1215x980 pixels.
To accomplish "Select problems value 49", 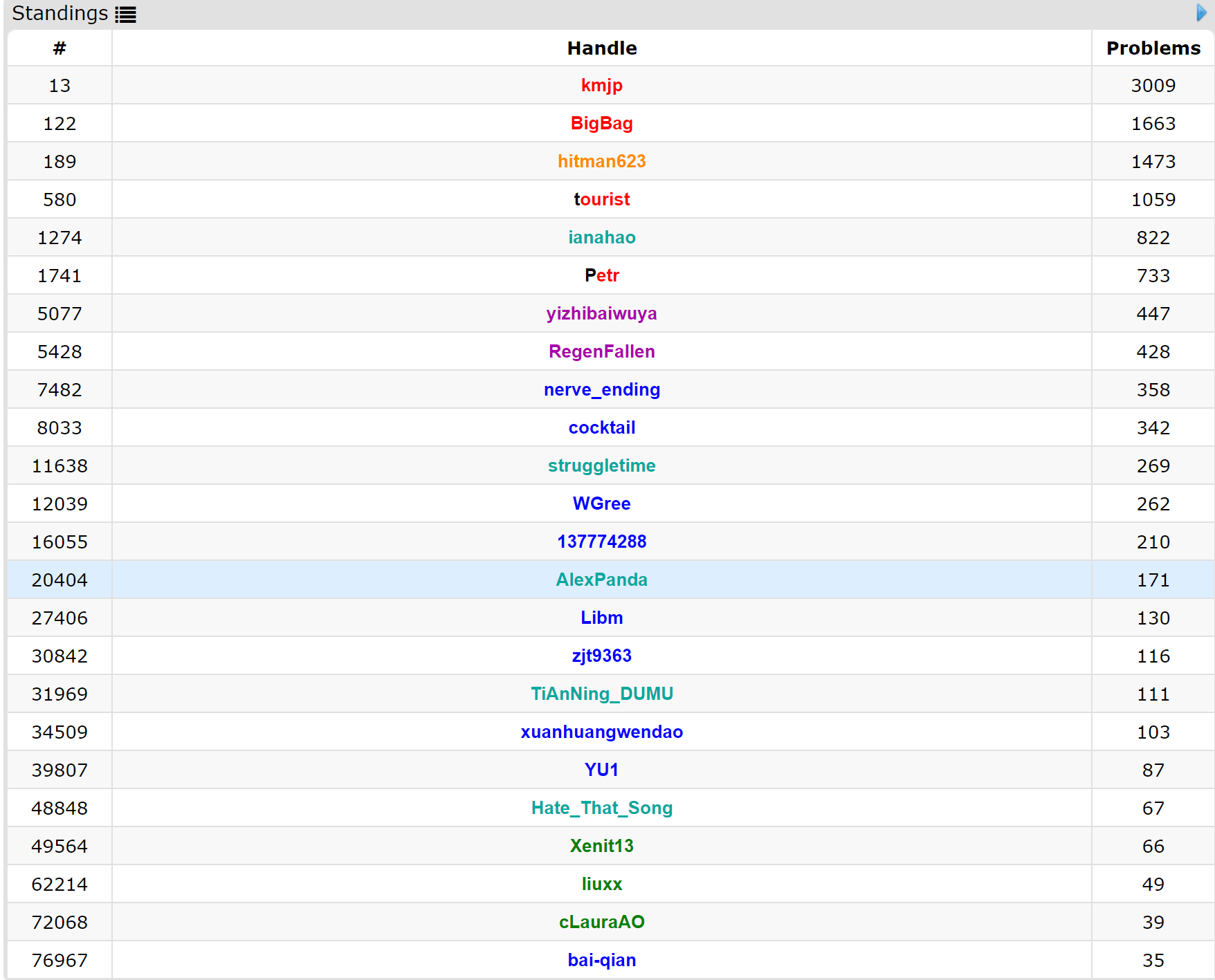I will pos(1153,885).
